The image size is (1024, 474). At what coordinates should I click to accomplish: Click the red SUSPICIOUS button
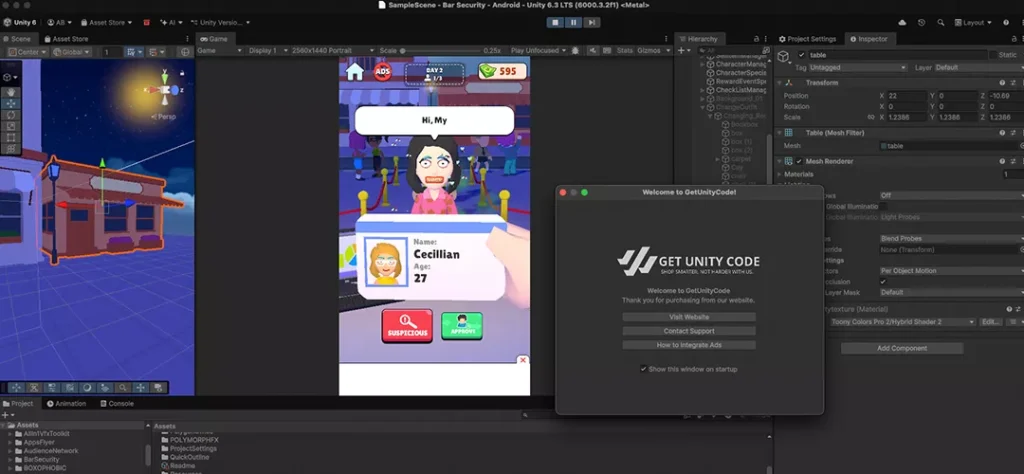click(408, 326)
